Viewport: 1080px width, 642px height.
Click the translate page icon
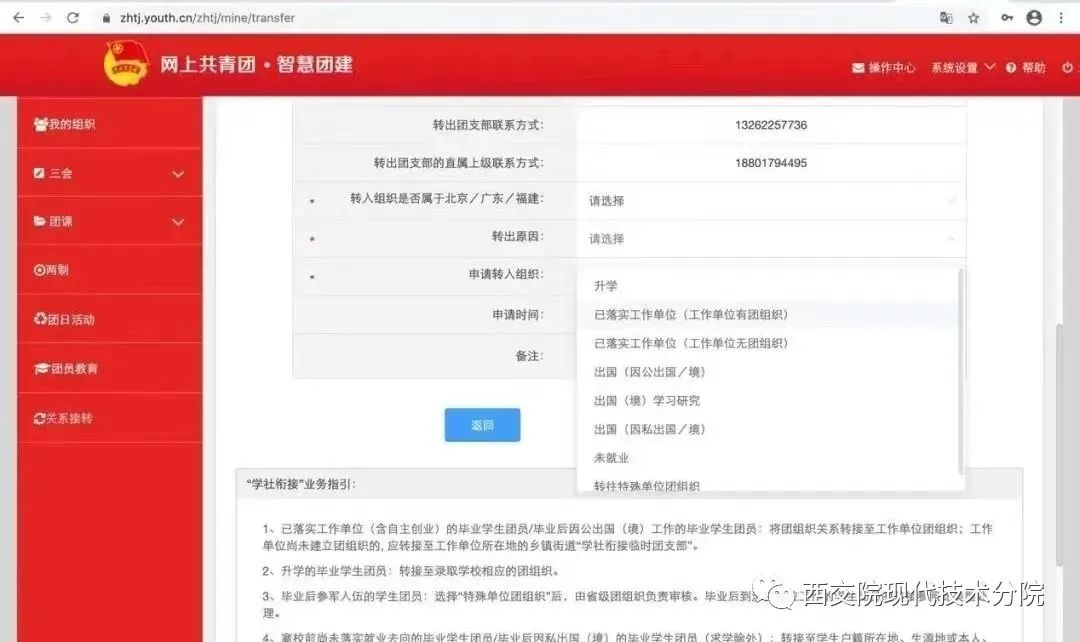pos(945,18)
